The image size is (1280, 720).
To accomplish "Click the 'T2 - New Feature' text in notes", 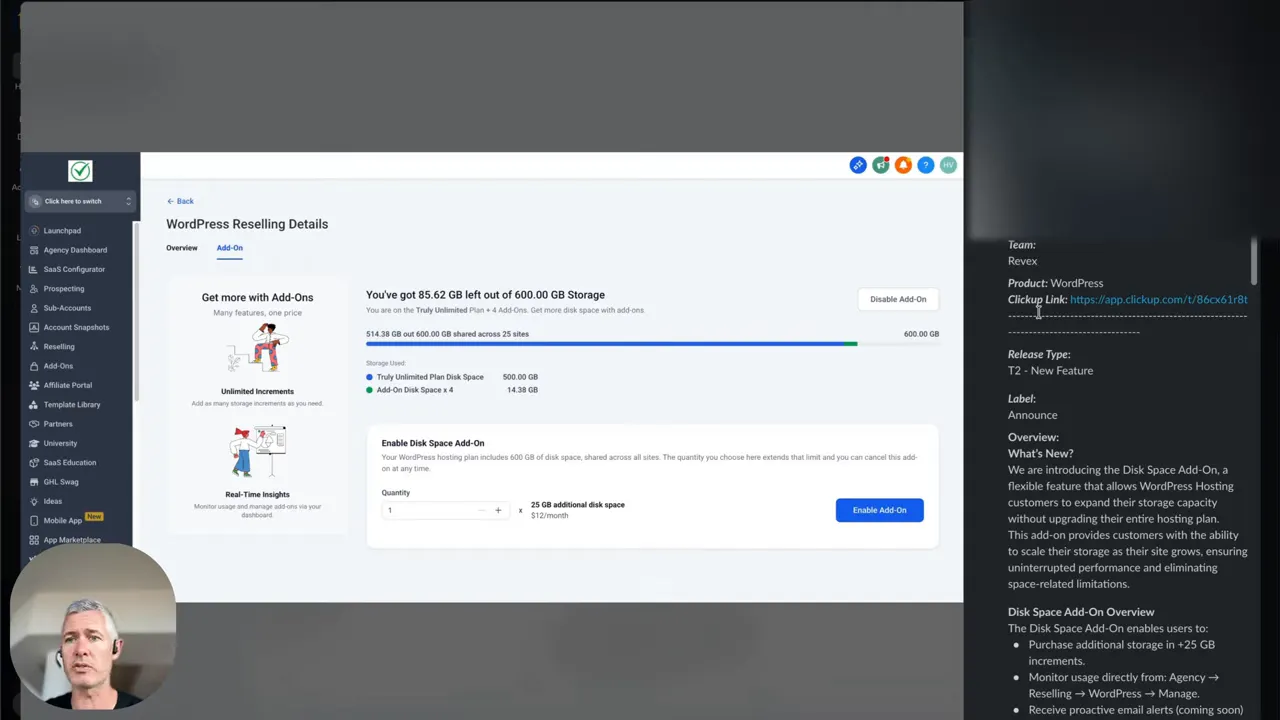I will 1050,371.
